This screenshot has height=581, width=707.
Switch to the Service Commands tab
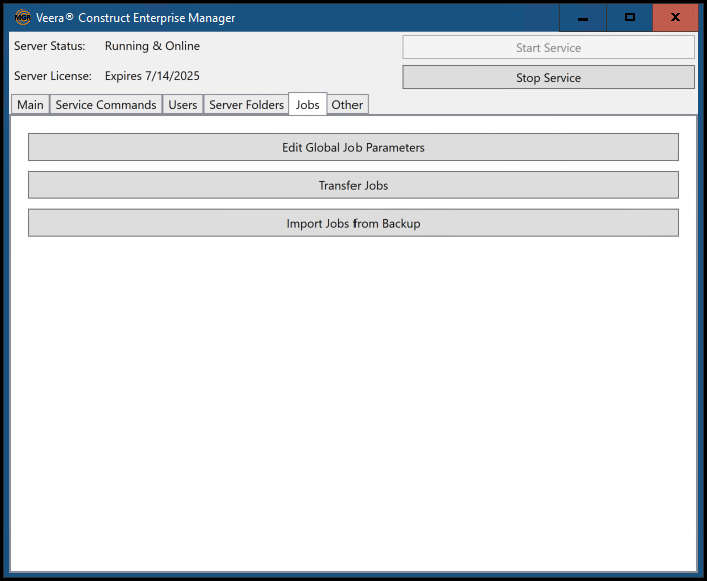[x=106, y=105]
